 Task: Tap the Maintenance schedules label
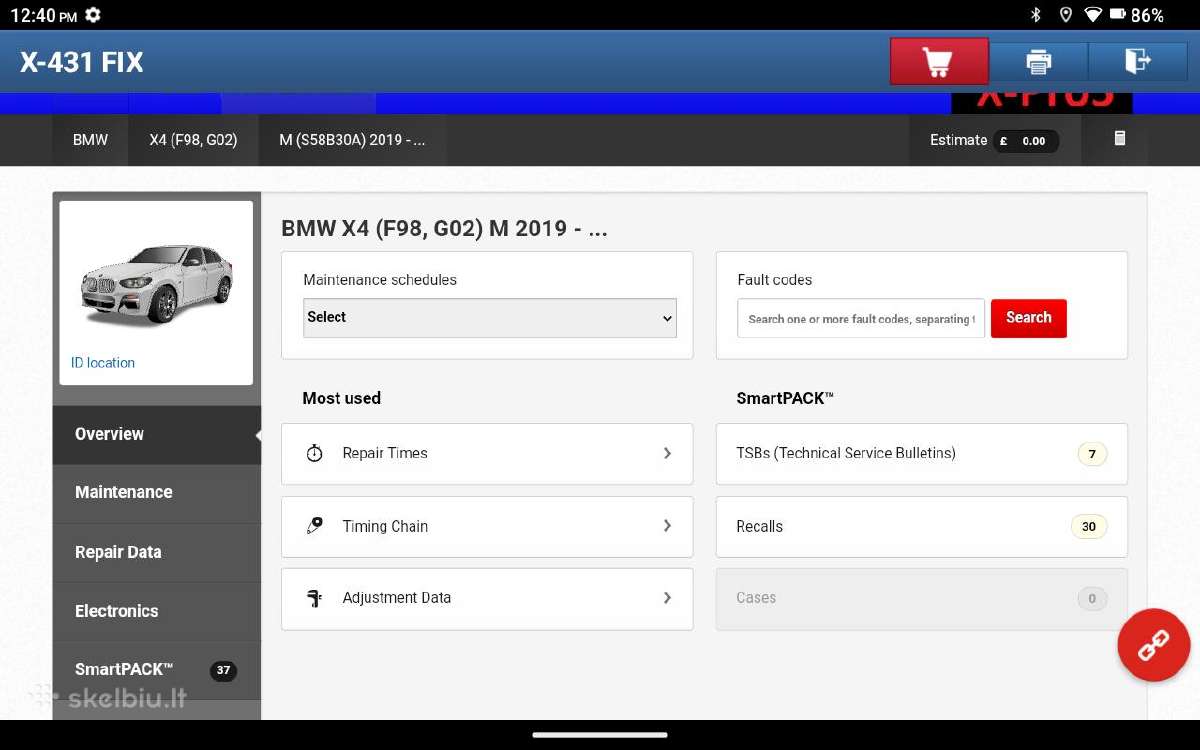coord(380,280)
